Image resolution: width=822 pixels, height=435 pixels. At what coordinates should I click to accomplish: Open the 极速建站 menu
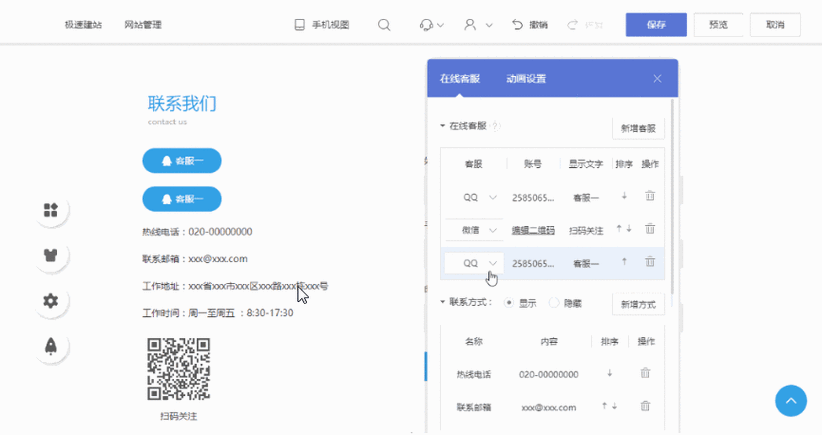pos(83,25)
